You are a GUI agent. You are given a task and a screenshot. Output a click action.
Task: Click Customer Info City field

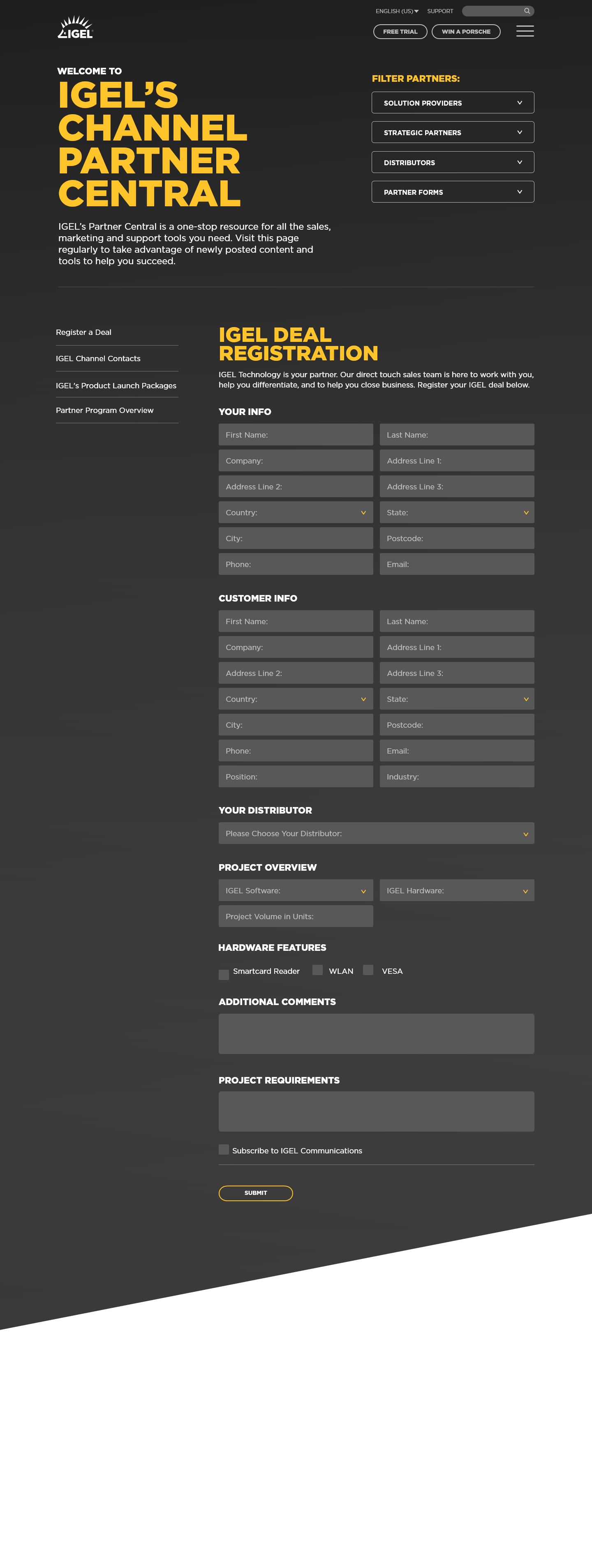(296, 725)
